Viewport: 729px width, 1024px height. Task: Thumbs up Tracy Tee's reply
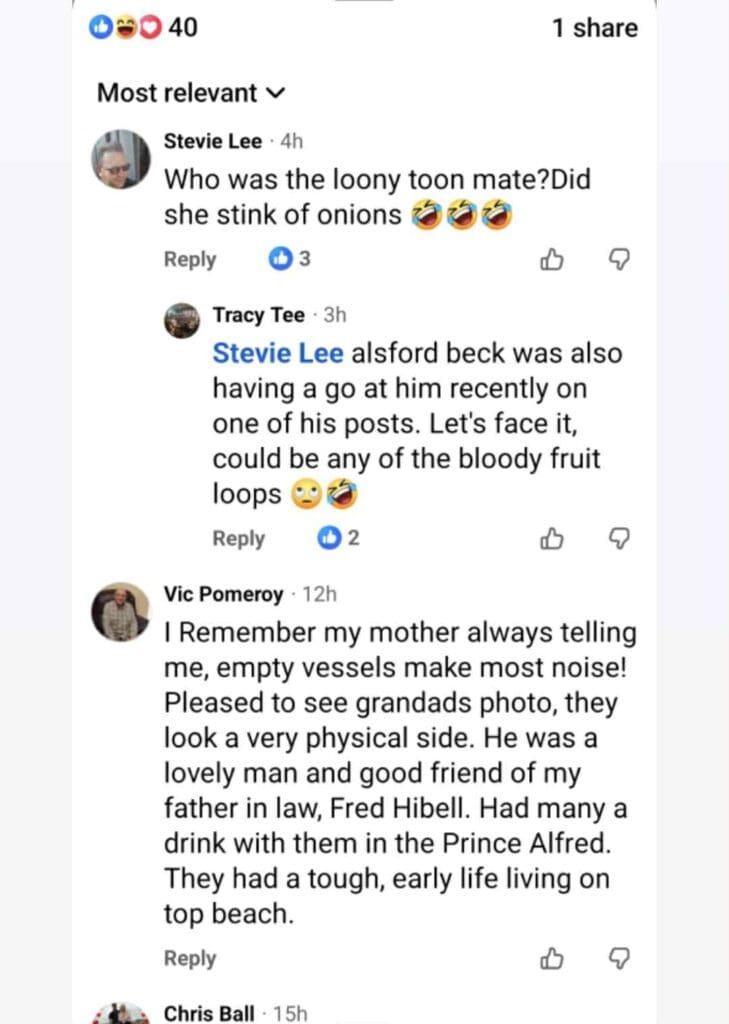coord(551,539)
